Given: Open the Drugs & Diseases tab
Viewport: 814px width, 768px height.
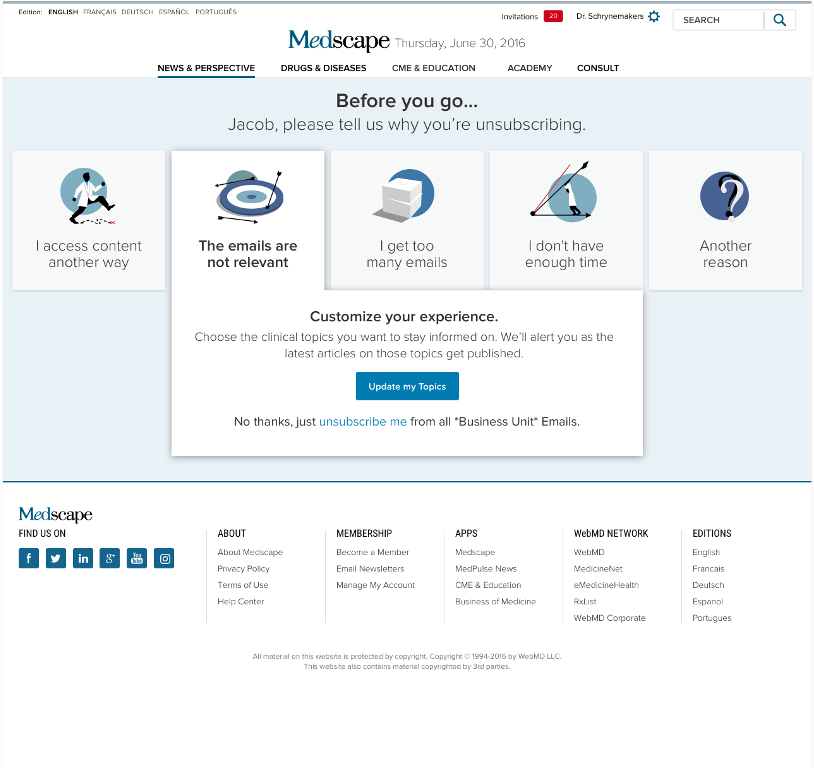Looking at the screenshot, I should click(x=323, y=68).
